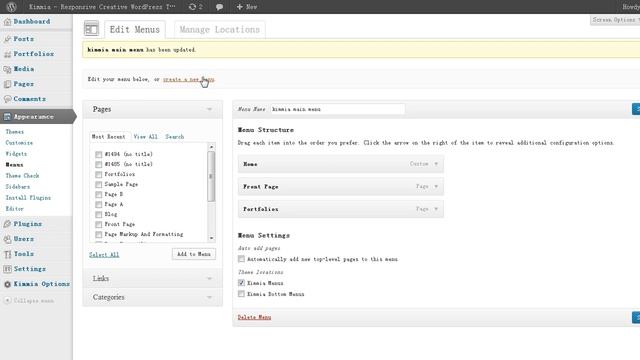640x360 pixels.
Task: Switch to the Edit Menus tab
Action: (135, 29)
